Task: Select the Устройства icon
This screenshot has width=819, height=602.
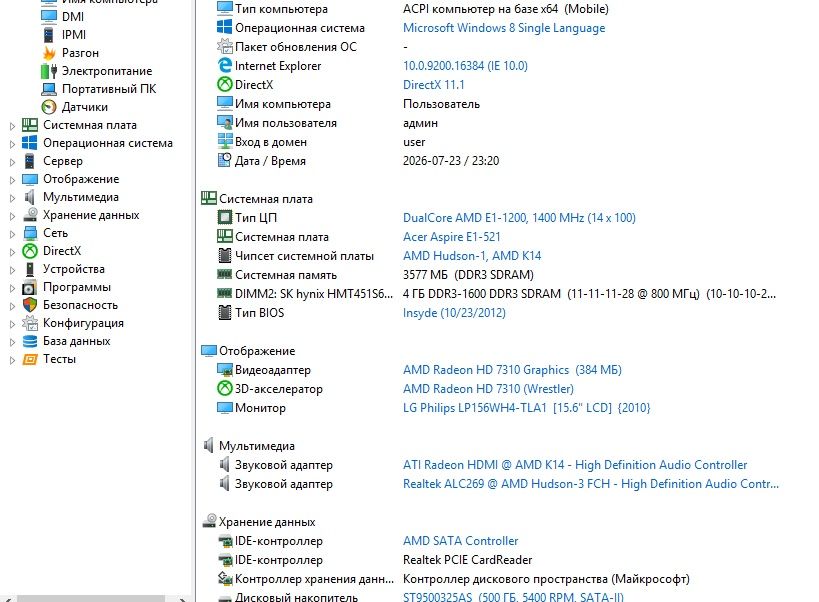Action: (x=30, y=269)
